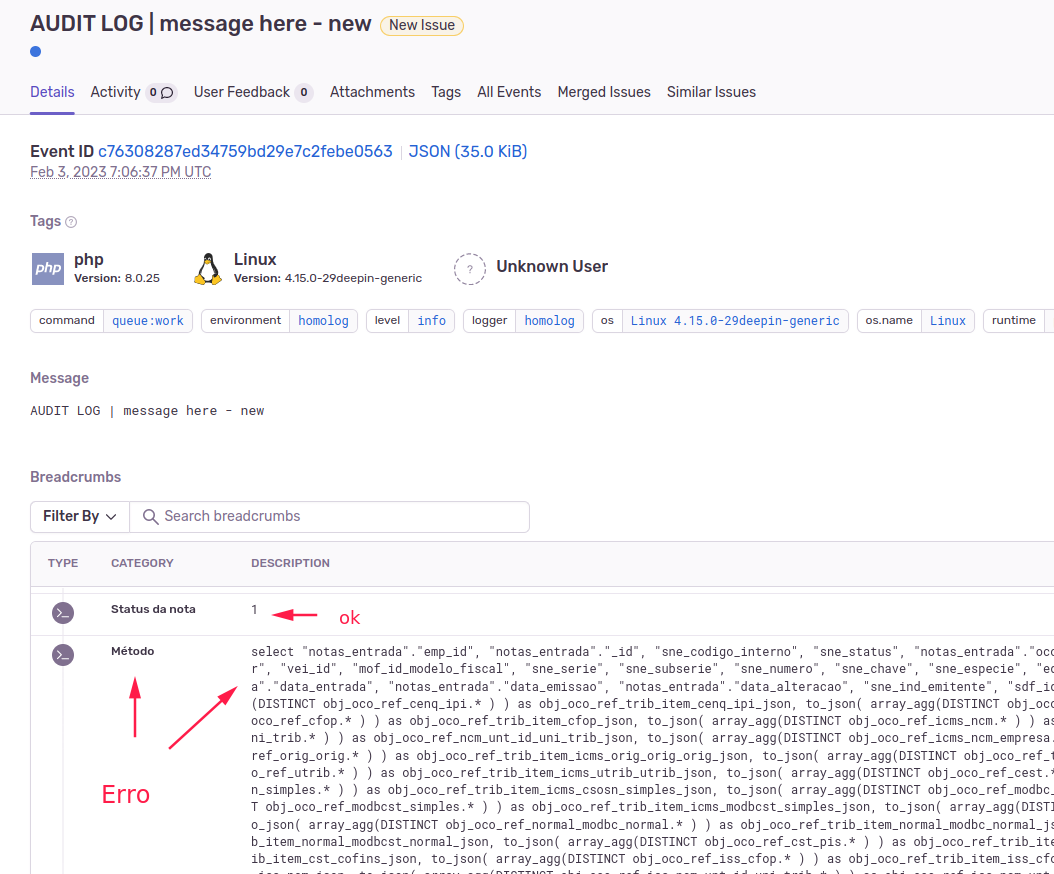Click the issue title AUDIT LOG heading
This screenshot has width=1054, height=874.
tap(200, 24)
